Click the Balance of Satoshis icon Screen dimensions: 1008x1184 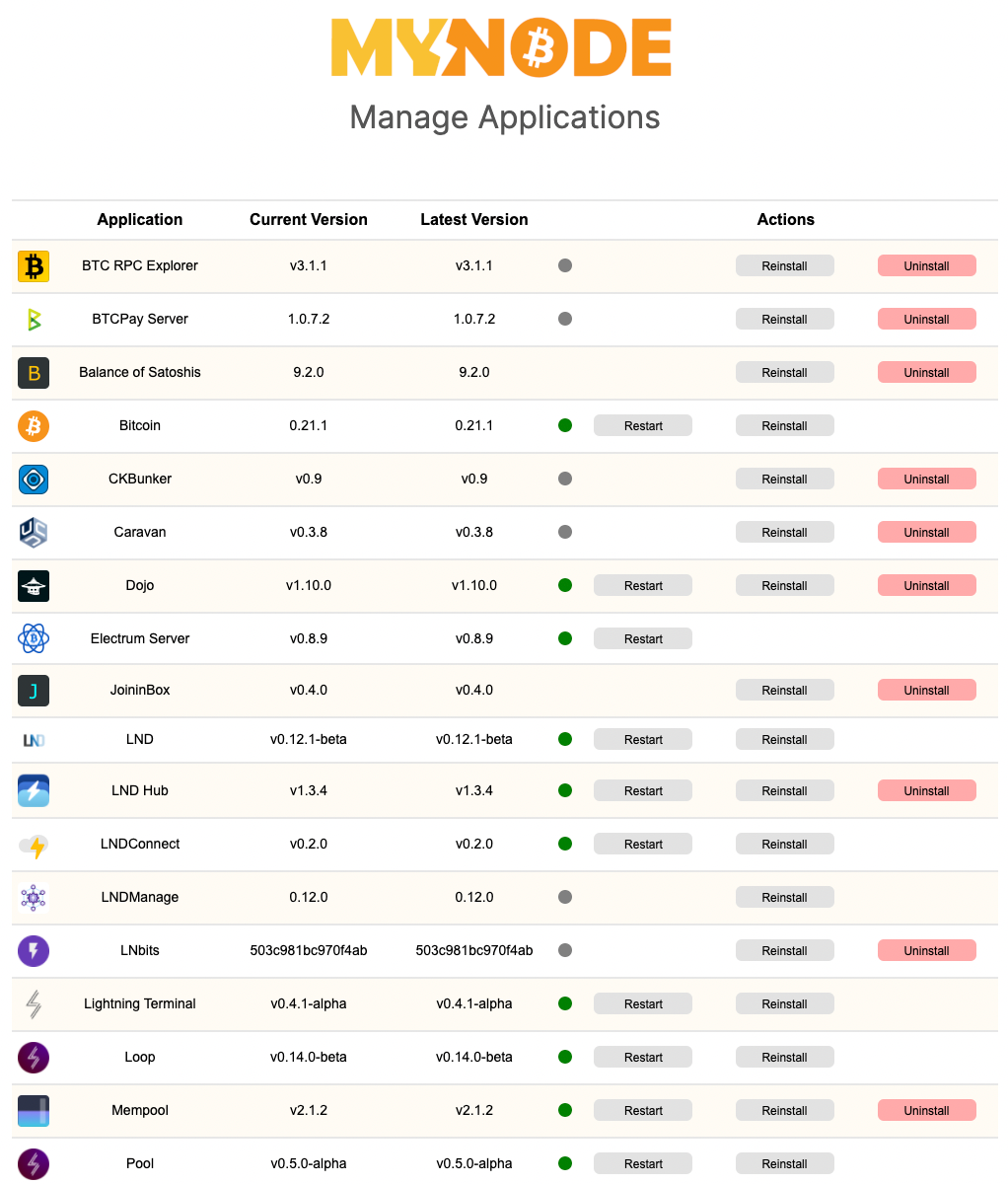pyautogui.click(x=34, y=373)
